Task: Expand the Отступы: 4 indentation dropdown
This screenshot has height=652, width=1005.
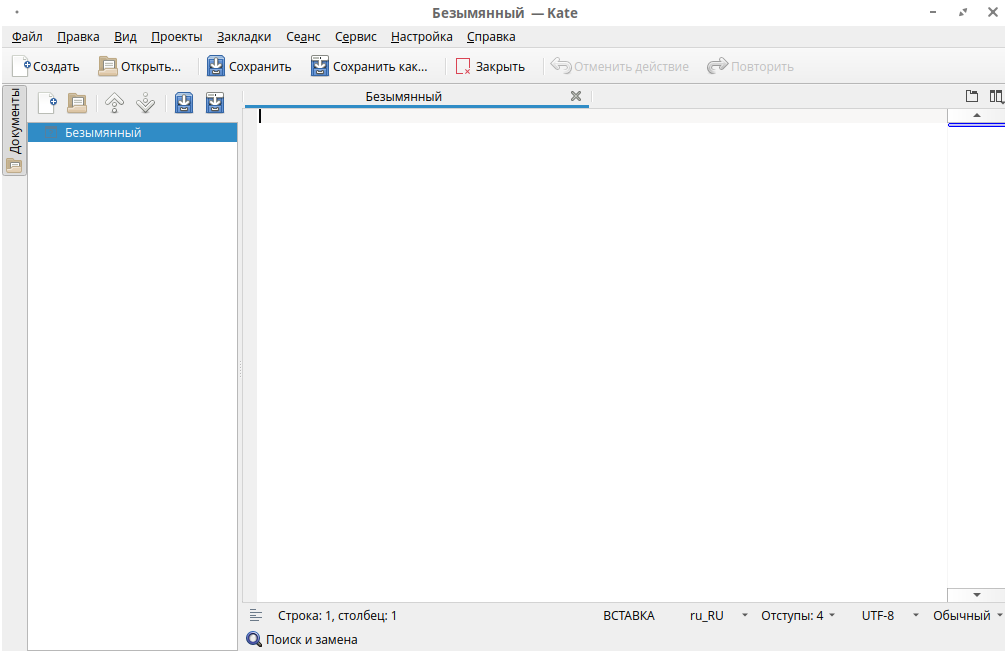Action: (797, 616)
